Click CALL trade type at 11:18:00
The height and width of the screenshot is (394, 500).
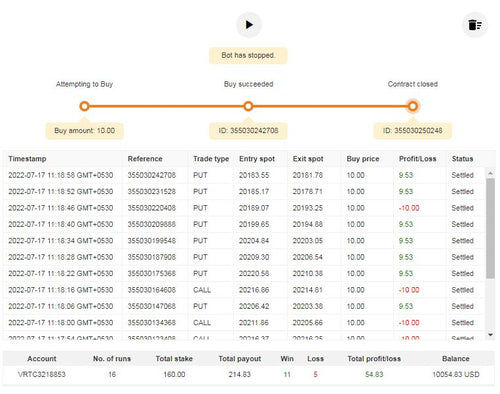[202, 323]
